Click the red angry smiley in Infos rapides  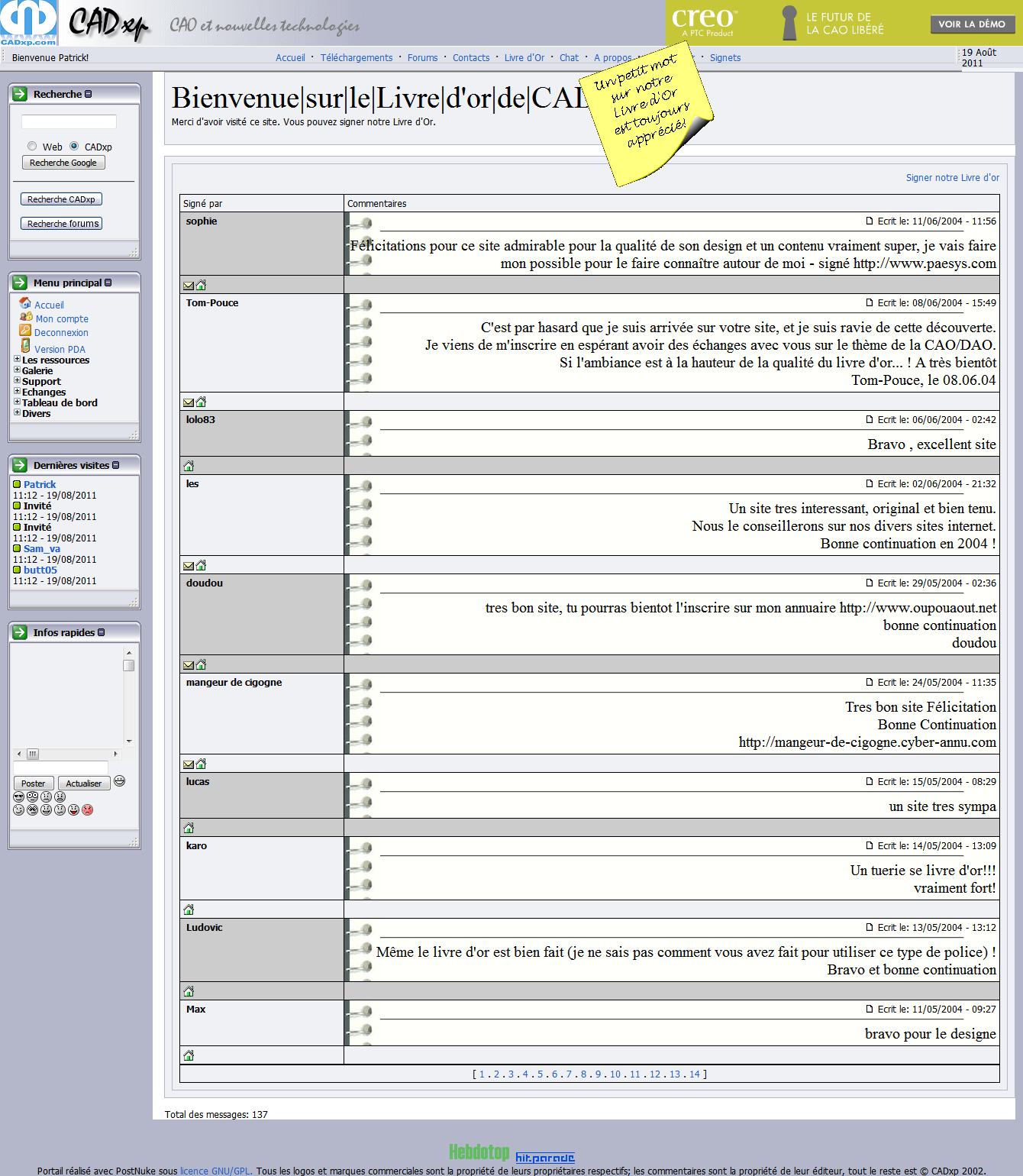(88, 809)
